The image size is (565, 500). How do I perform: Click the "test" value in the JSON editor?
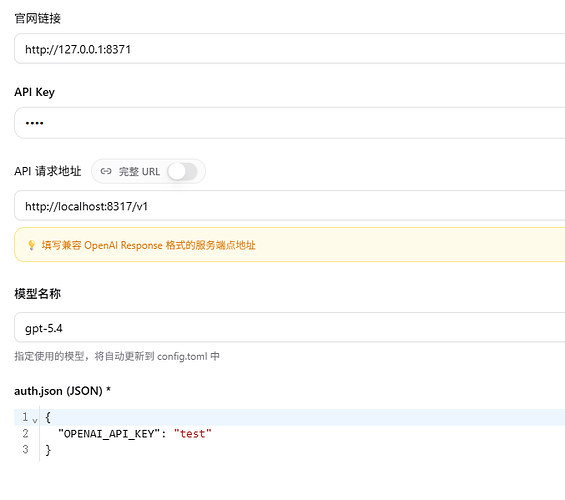193,434
